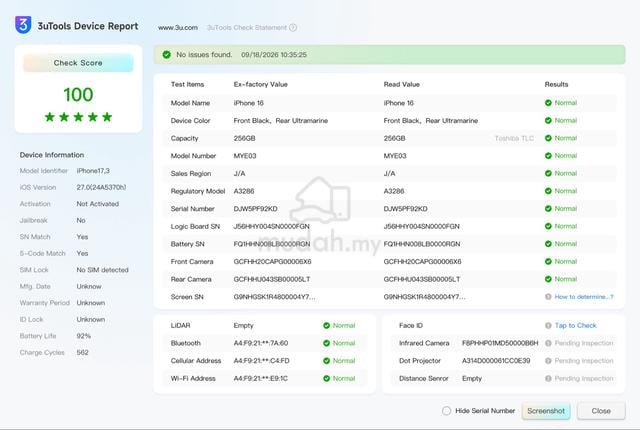Click the No SIM detected value
The width and height of the screenshot is (640, 430).
click(102, 270)
